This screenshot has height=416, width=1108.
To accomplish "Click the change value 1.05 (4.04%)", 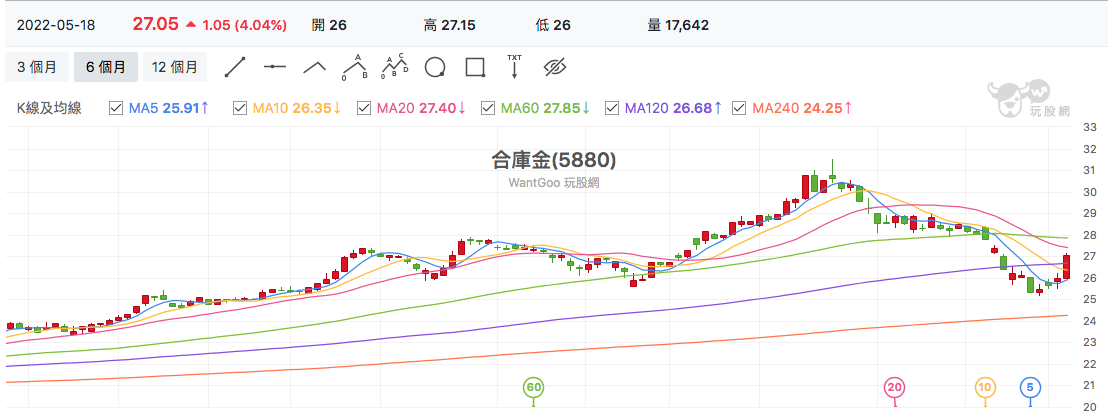I will pos(244,25).
